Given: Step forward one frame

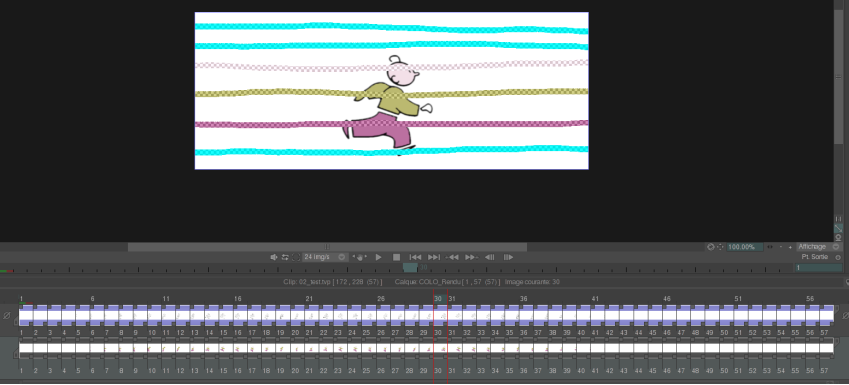Looking at the screenshot, I should pyautogui.click(x=508, y=257).
